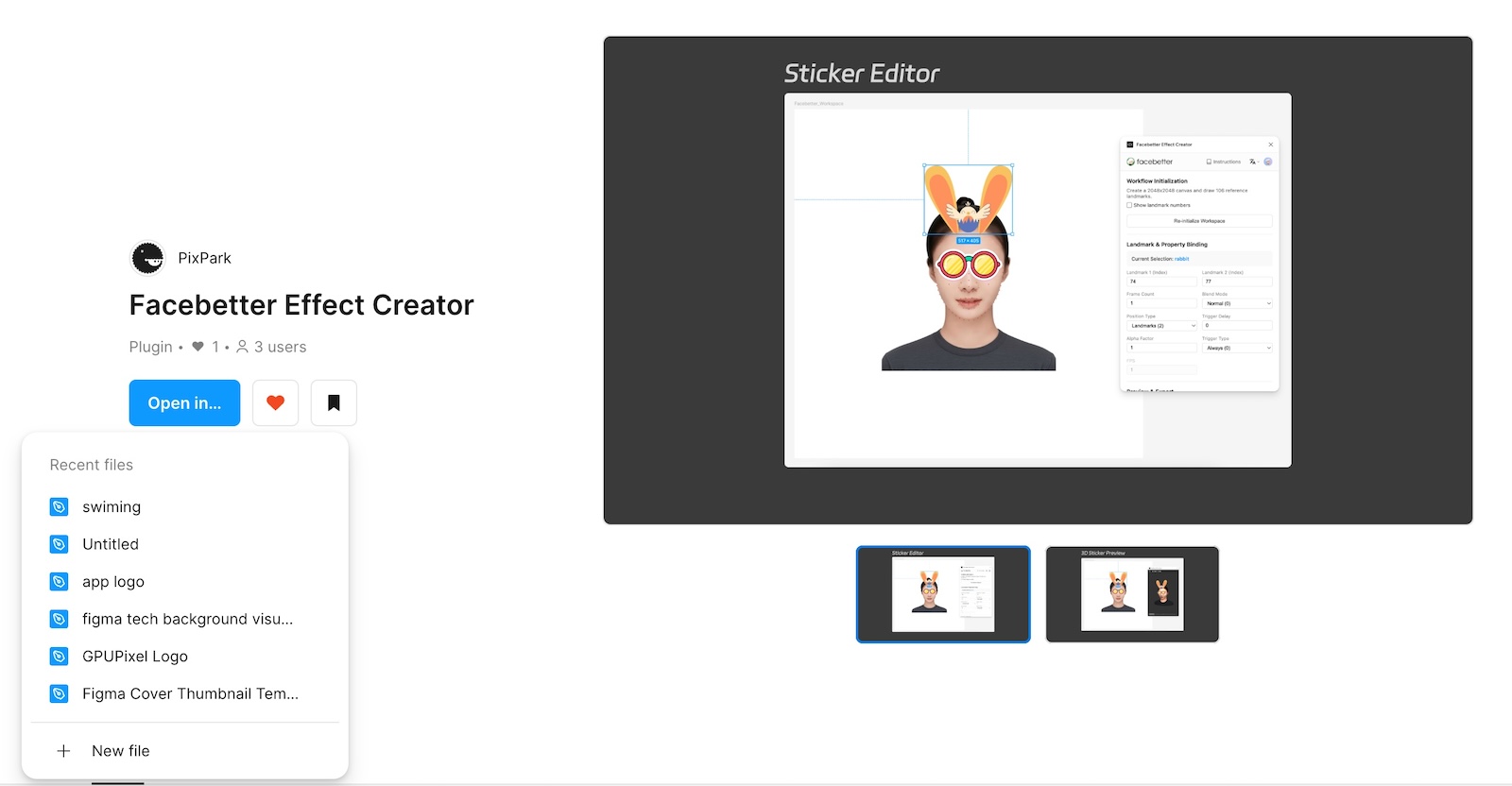Click the Open in... button
The height and width of the screenshot is (786, 1512).
(x=184, y=402)
